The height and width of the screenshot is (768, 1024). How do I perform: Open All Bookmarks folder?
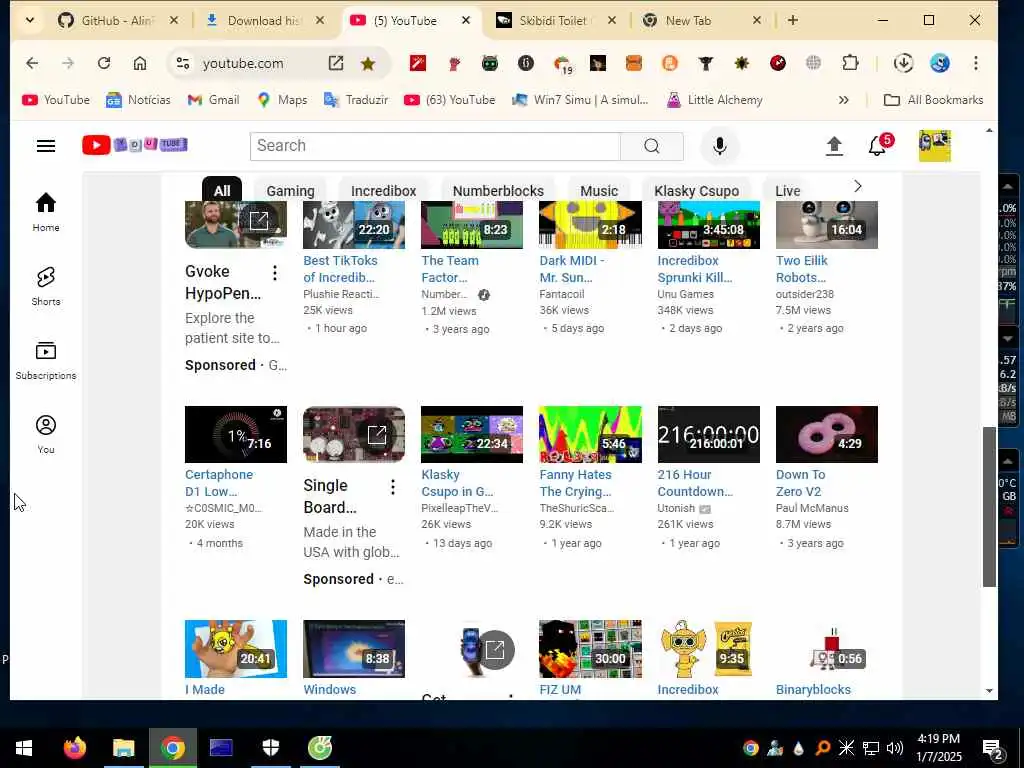coord(933,100)
